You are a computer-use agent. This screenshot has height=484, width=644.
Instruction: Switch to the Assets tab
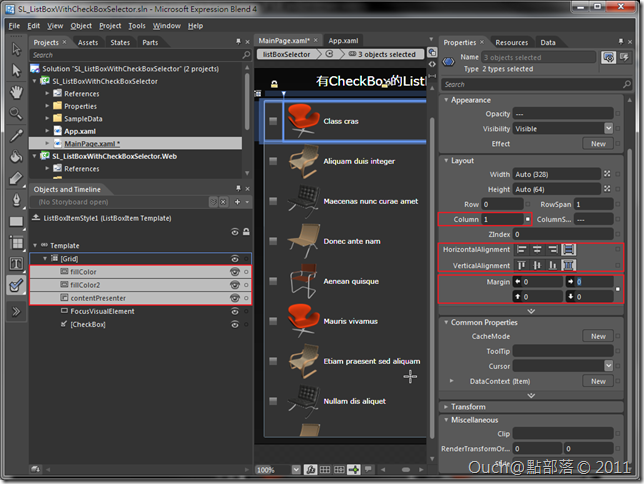(x=88, y=43)
